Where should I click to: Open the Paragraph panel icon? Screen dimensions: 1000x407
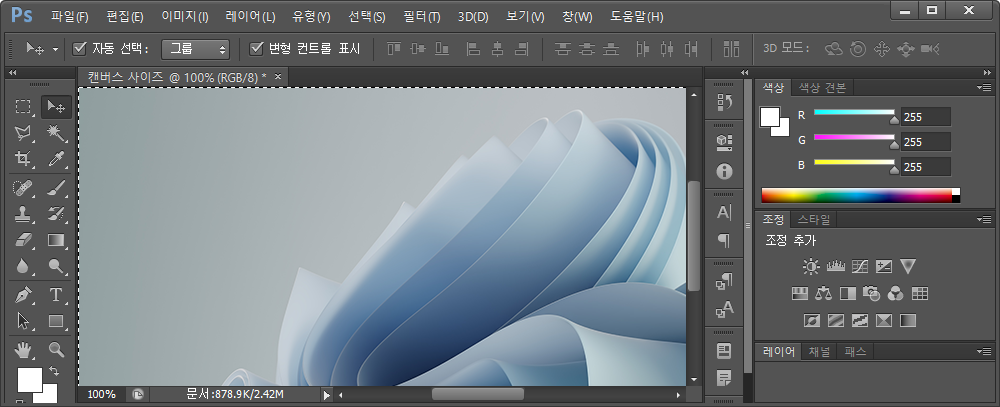click(x=724, y=240)
